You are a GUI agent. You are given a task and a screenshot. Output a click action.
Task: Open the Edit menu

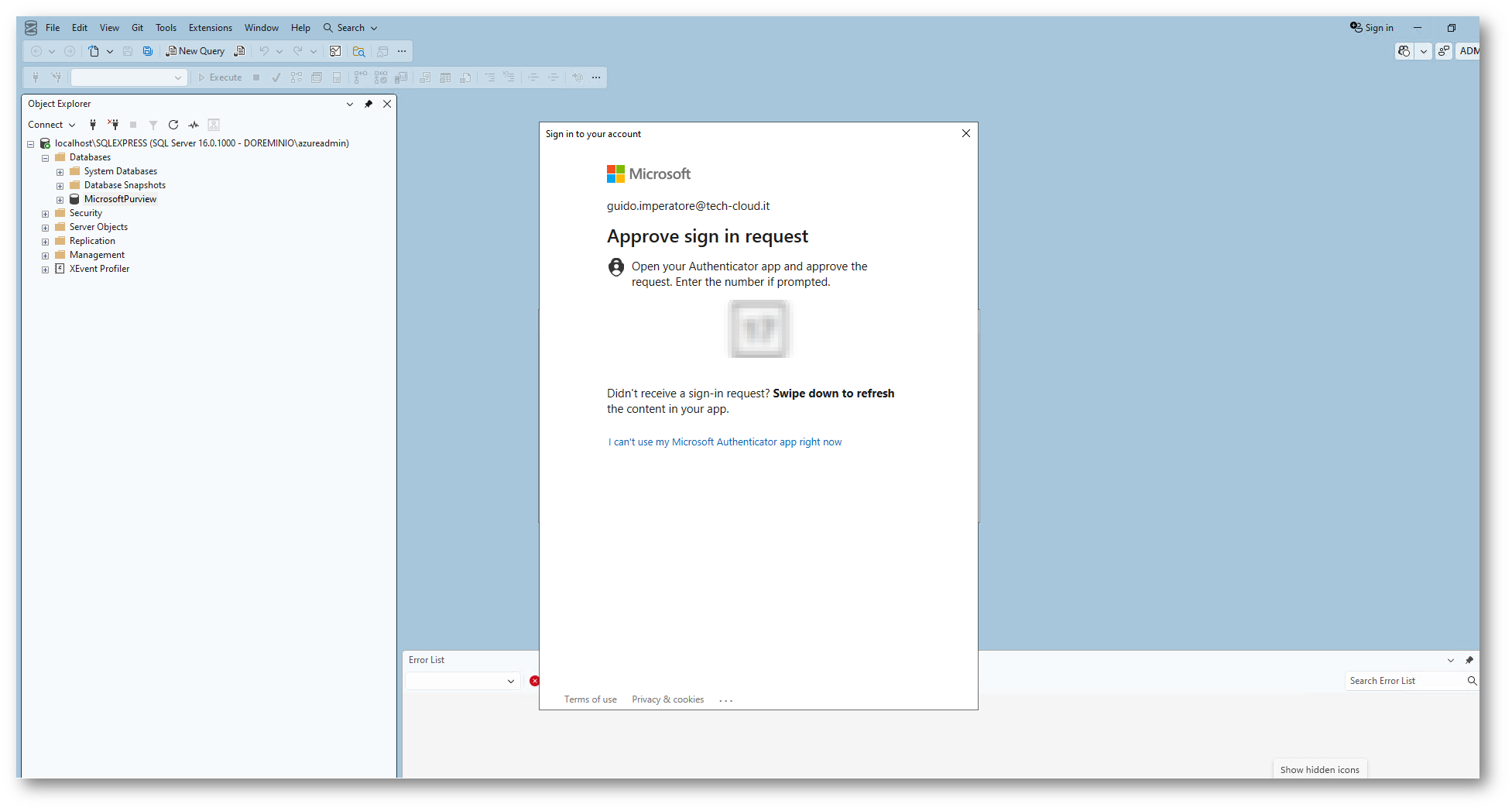coord(80,28)
